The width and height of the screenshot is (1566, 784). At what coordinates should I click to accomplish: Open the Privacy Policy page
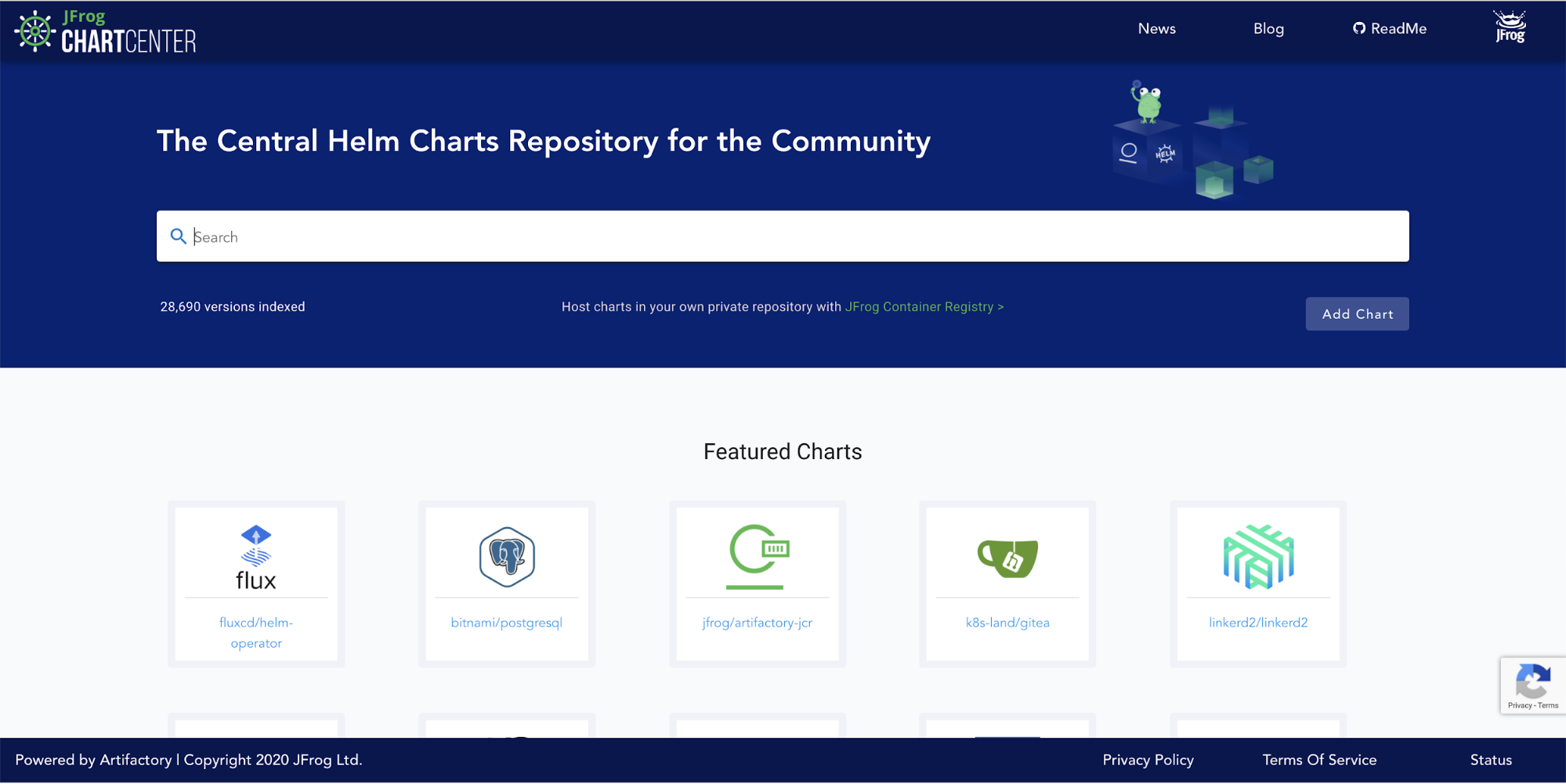coord(1148,759)
